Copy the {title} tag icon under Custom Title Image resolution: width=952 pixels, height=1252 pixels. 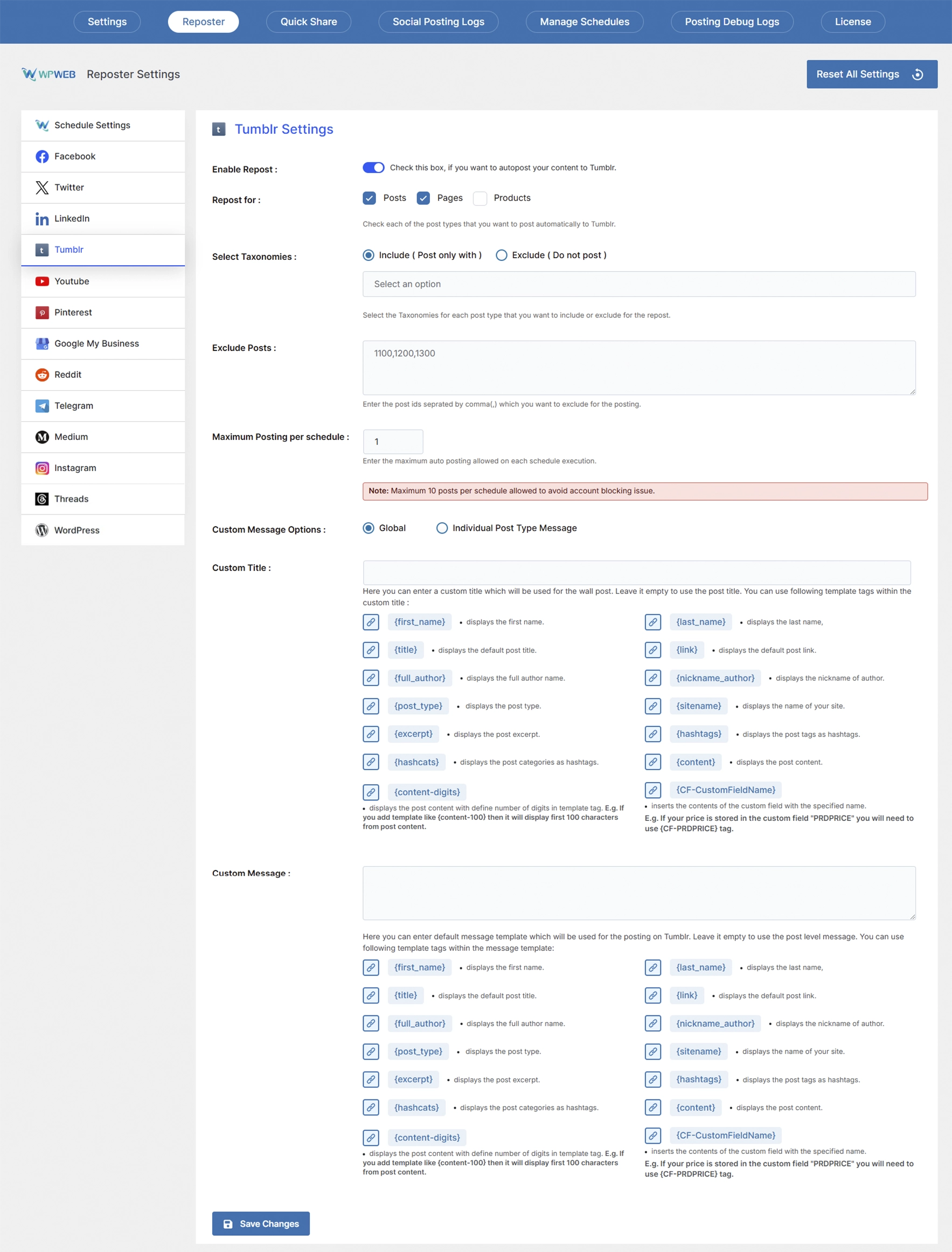click(371, 649)
